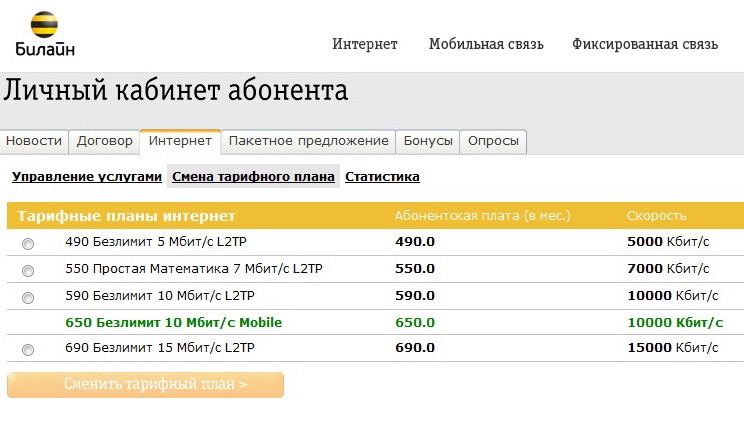The image size is (744, 436).
Task: Open the Статистика link
Action: [x=382, y=177]
